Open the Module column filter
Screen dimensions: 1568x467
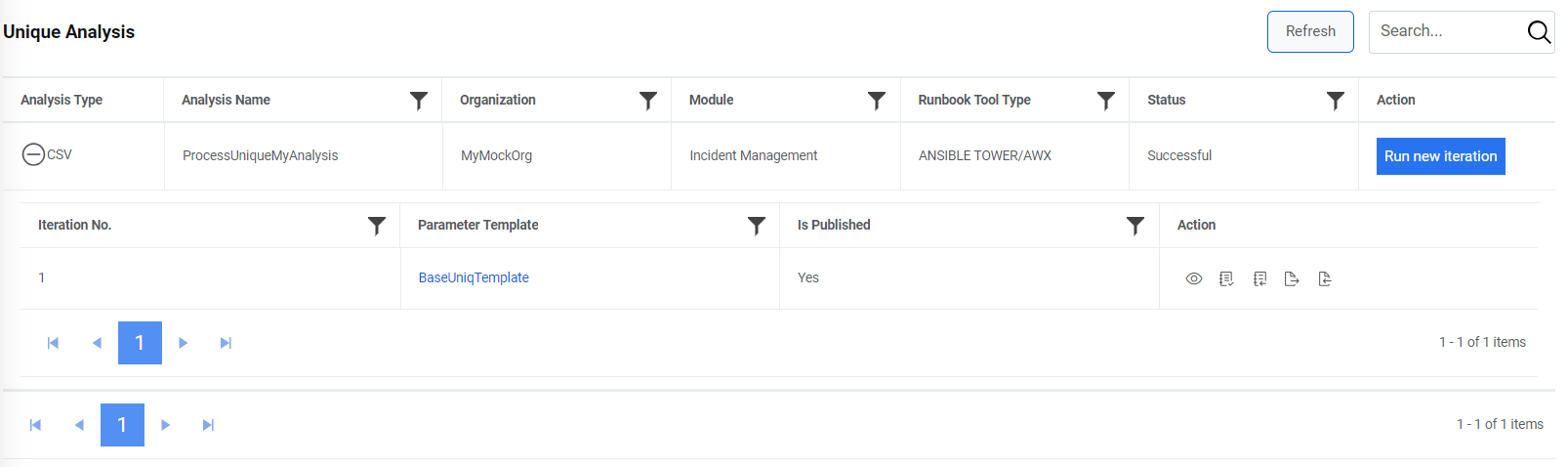877,101
